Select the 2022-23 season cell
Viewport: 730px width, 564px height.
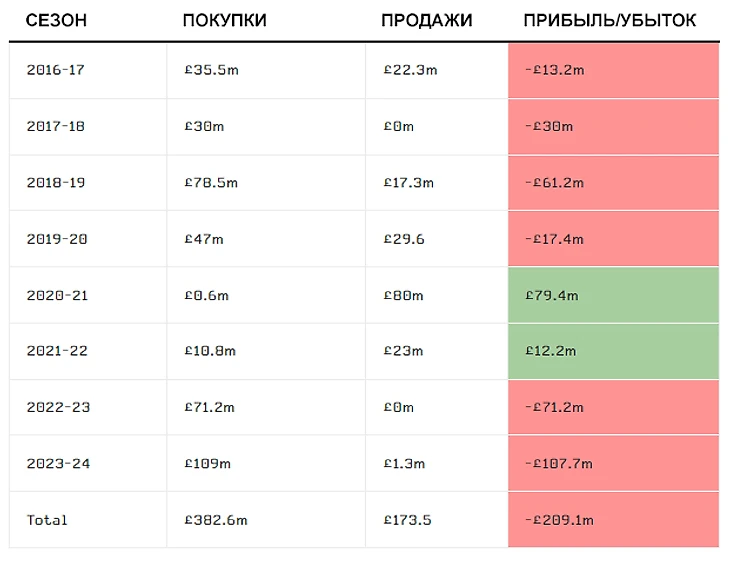55,407
